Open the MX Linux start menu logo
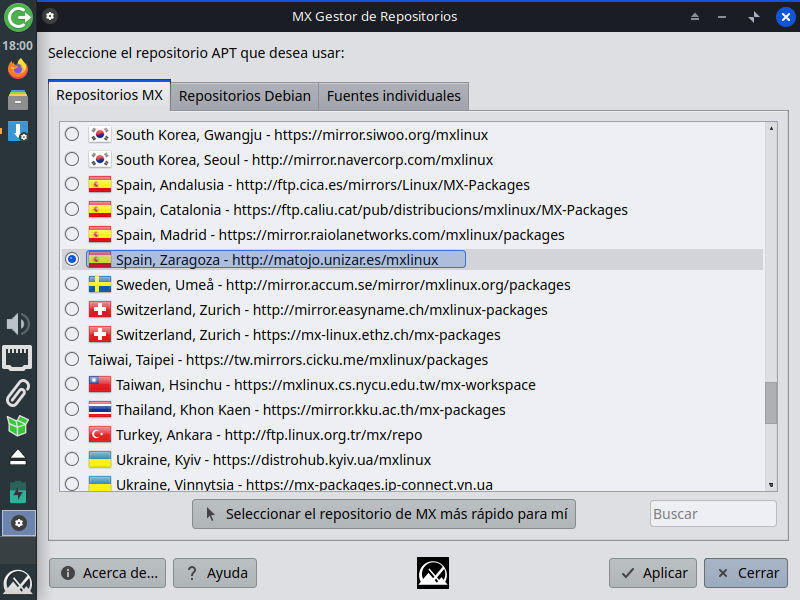Viewport: 800px width, 600px height. tap(18, 583)
